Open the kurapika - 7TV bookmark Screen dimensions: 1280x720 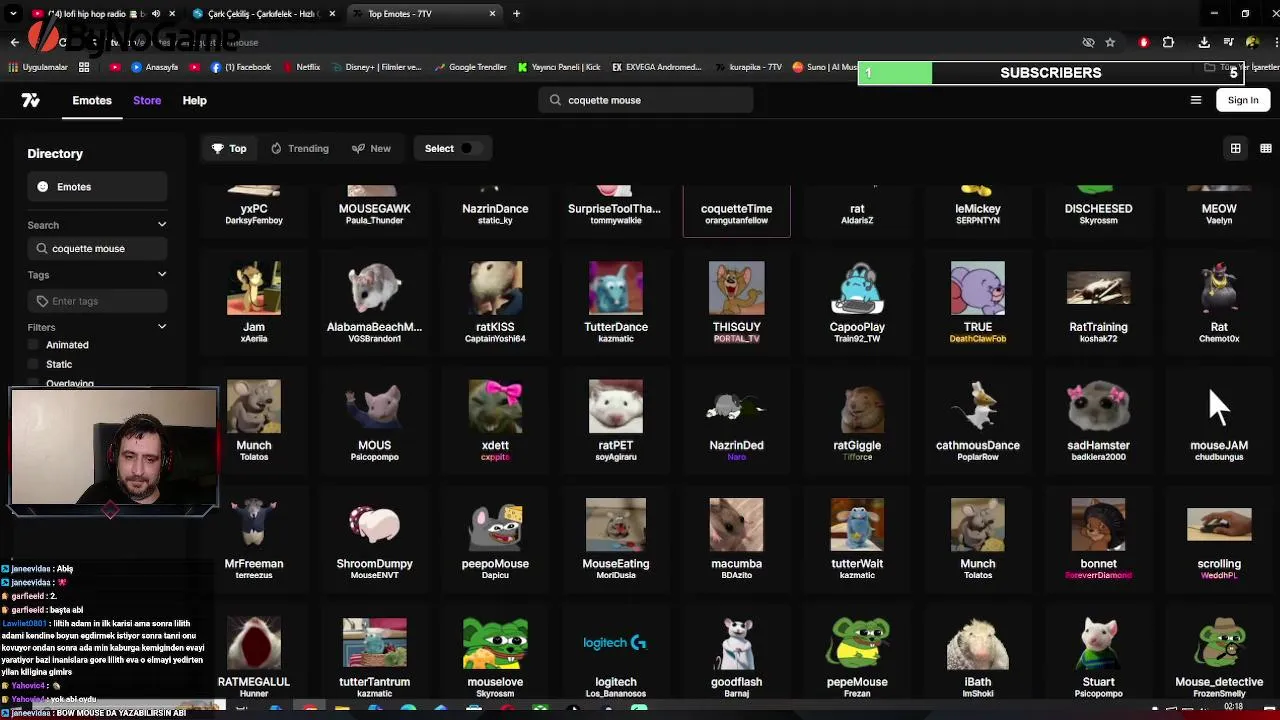pos(749,67)
